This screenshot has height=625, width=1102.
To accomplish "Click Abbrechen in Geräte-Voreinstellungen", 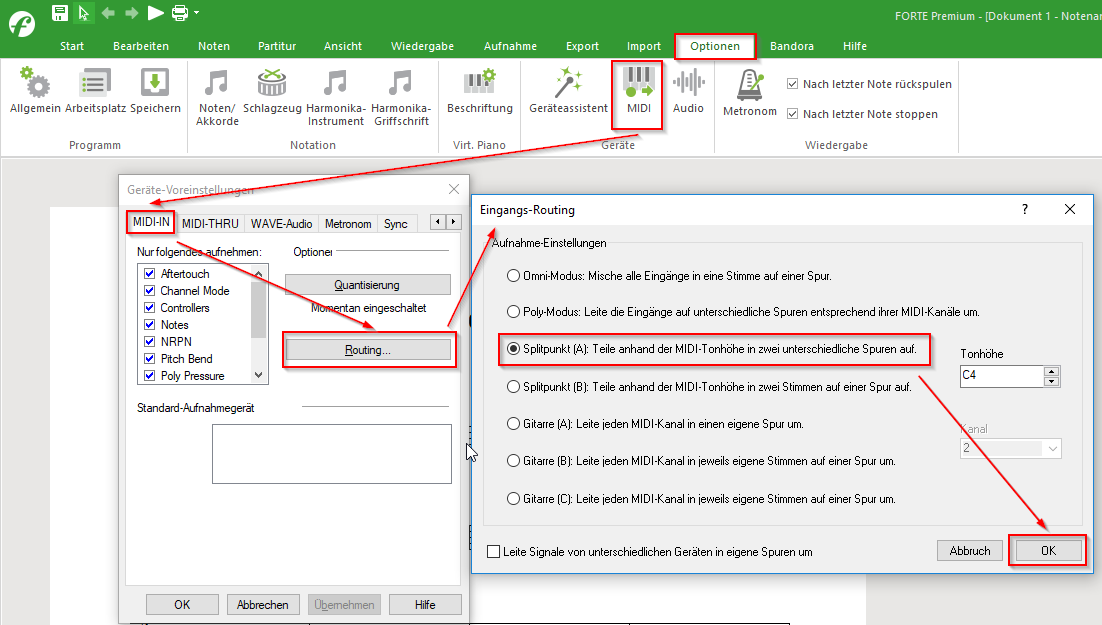I will [x=262, y=605].
